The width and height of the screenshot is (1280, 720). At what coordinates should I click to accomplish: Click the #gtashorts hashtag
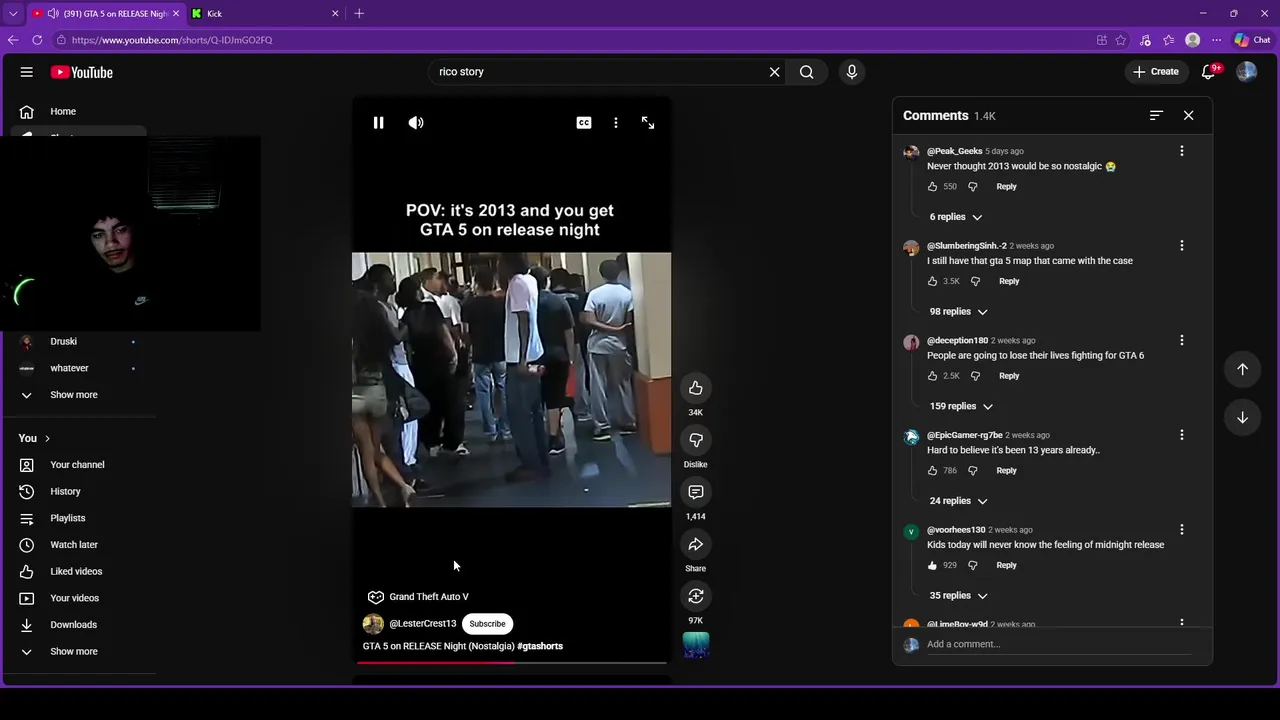tap(540, 646)
